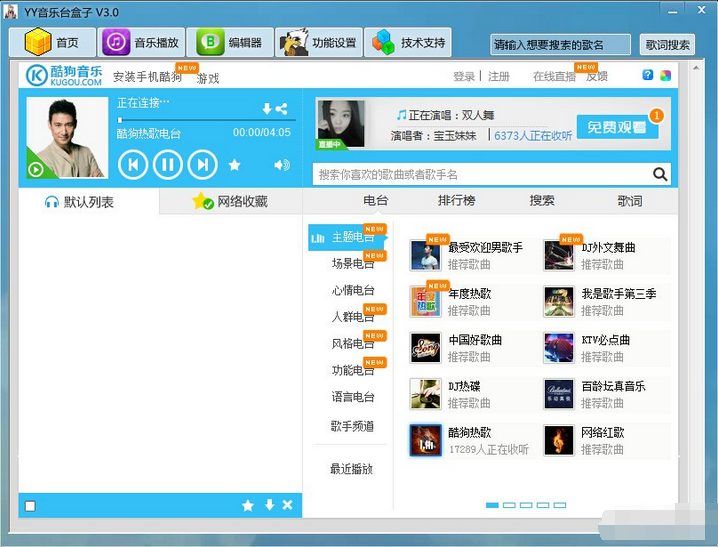Pause the current song
This screenshot has width=718, height=547.
click(167, 164)
